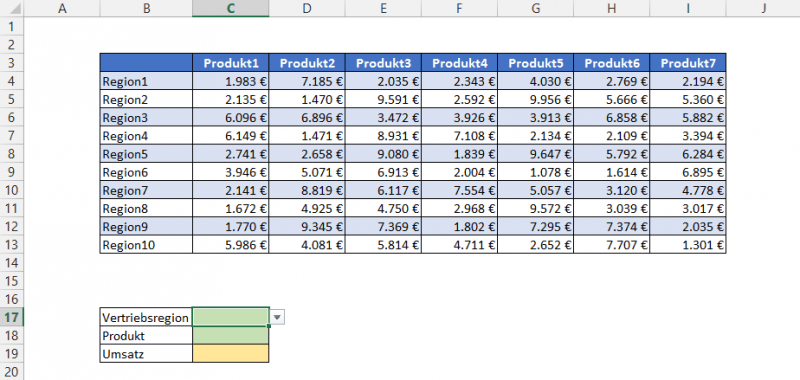Click the Produkt4 header cell
Screen dimensions: 800x380
[x=459, y=63]
